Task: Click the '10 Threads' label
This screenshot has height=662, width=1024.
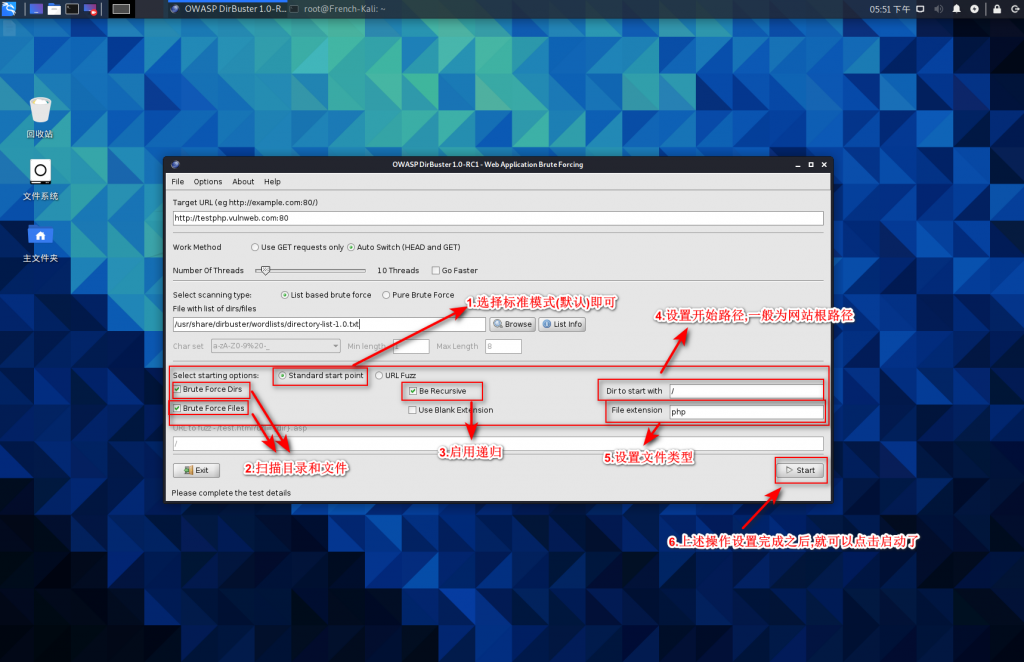Action: click(x=398, y=270)
